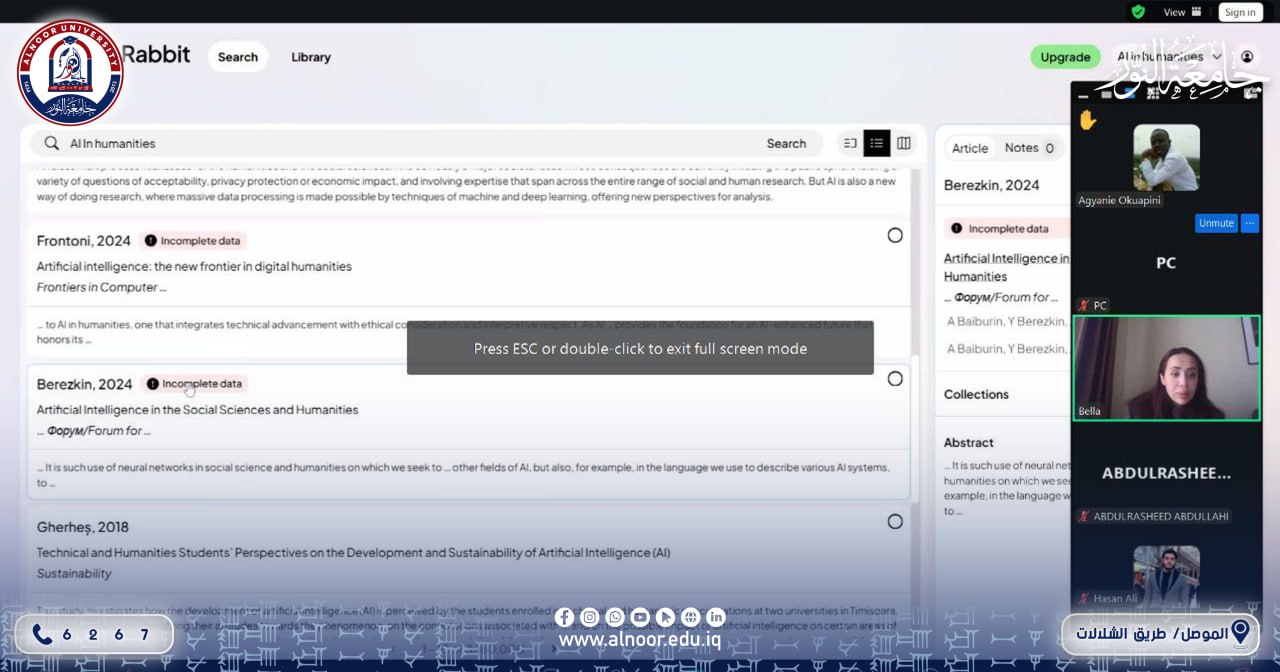Image resolution: width=1280 pixels, height=672 pixels.
Task: Switch to the list view layout icon
Action: [x=877, y=143]
